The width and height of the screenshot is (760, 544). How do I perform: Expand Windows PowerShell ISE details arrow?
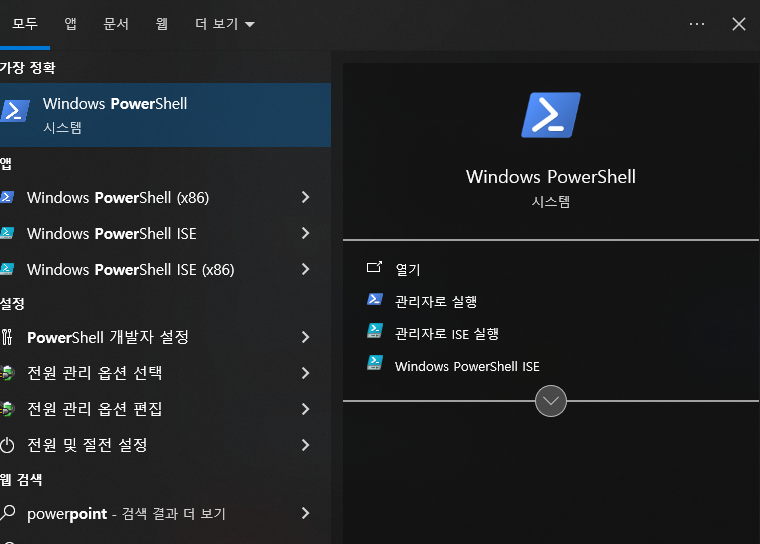[305, 233]
